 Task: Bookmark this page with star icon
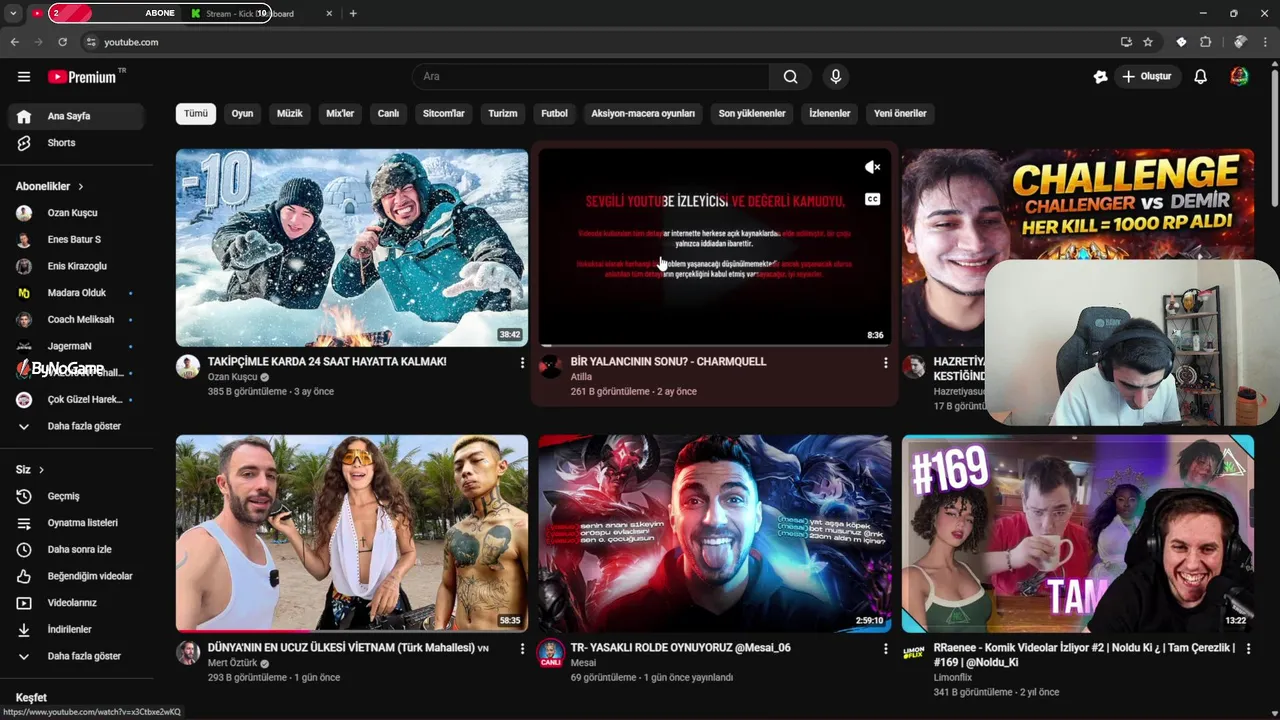point(1148,42)
